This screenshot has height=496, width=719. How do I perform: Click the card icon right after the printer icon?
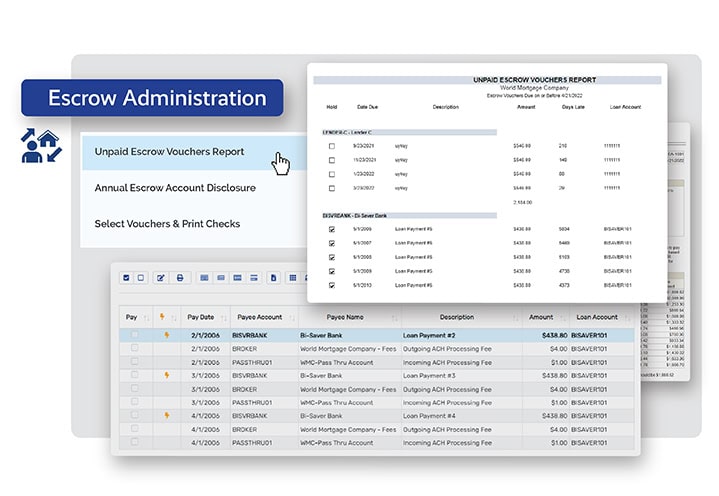click(x=205, y=278)
